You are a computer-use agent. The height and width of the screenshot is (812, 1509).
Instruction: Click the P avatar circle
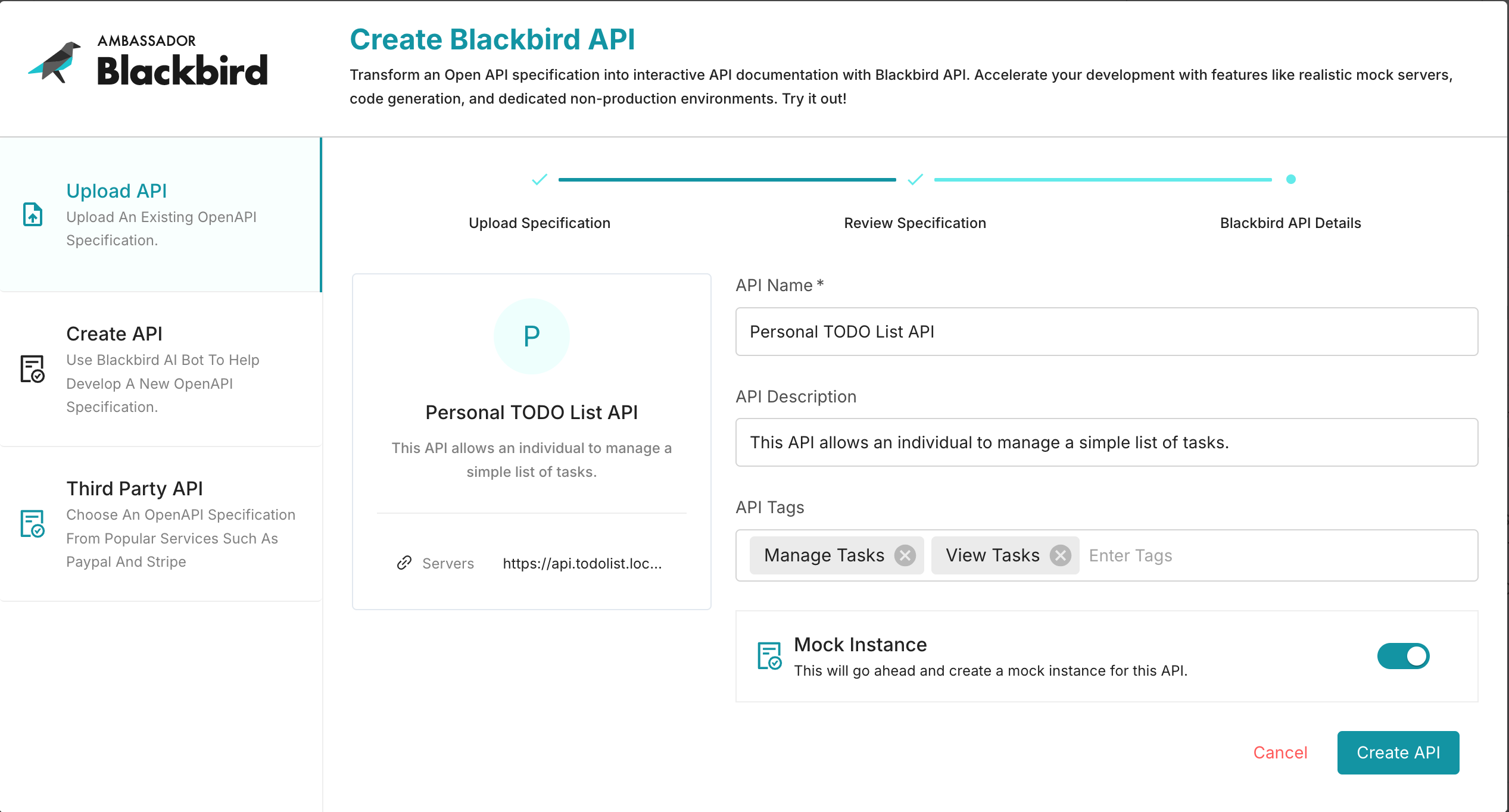point(531,336)
